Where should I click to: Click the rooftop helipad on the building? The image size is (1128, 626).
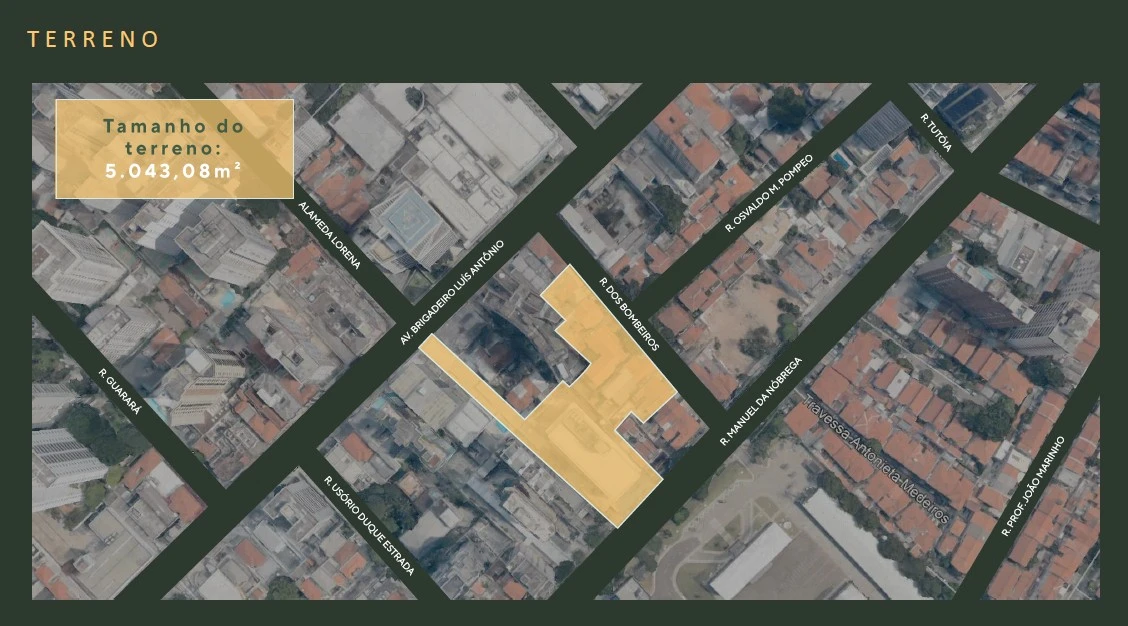click(411, 213)
